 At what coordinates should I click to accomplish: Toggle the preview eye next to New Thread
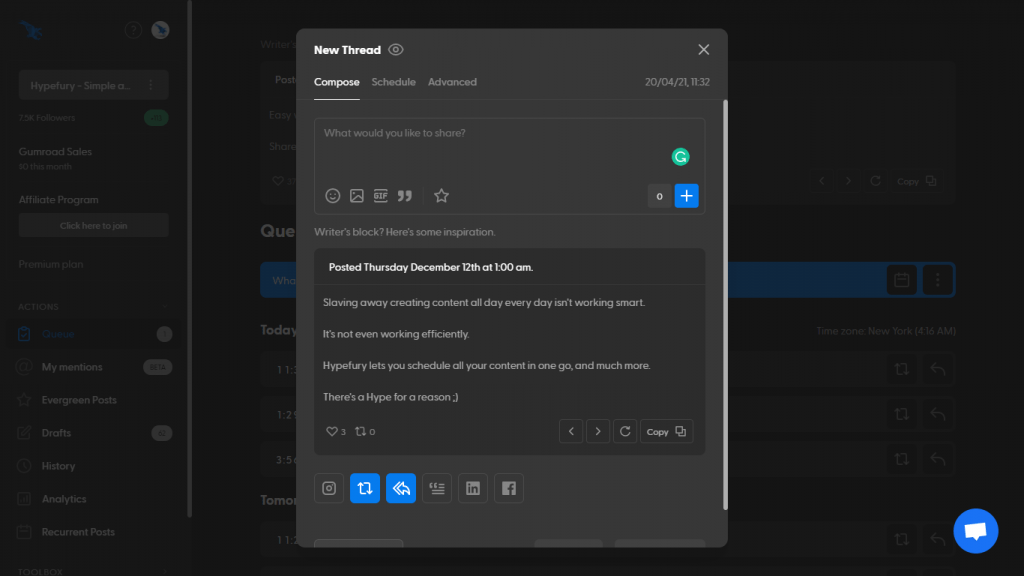point(396,50)
